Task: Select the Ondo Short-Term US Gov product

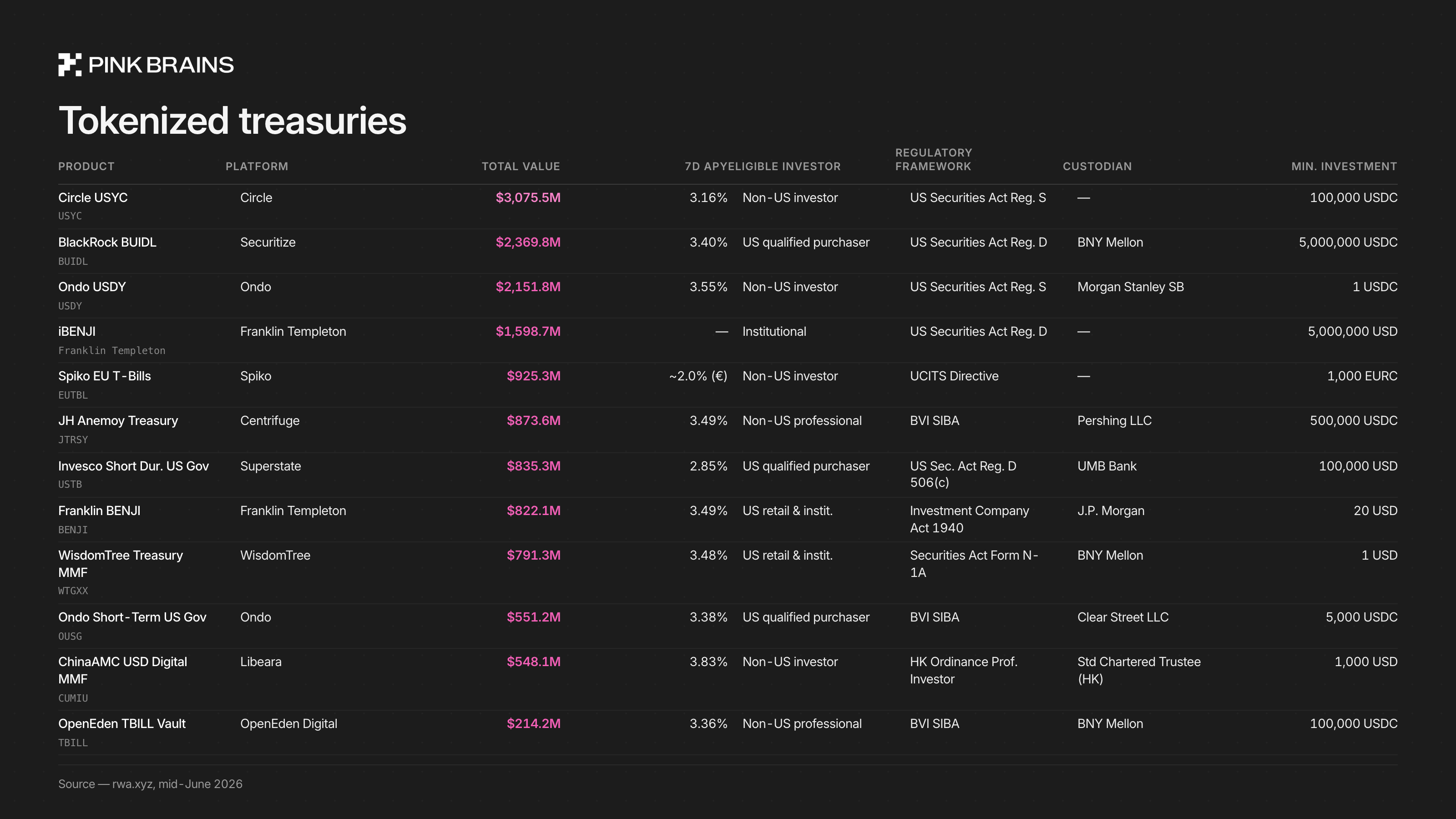Action: 132,617
